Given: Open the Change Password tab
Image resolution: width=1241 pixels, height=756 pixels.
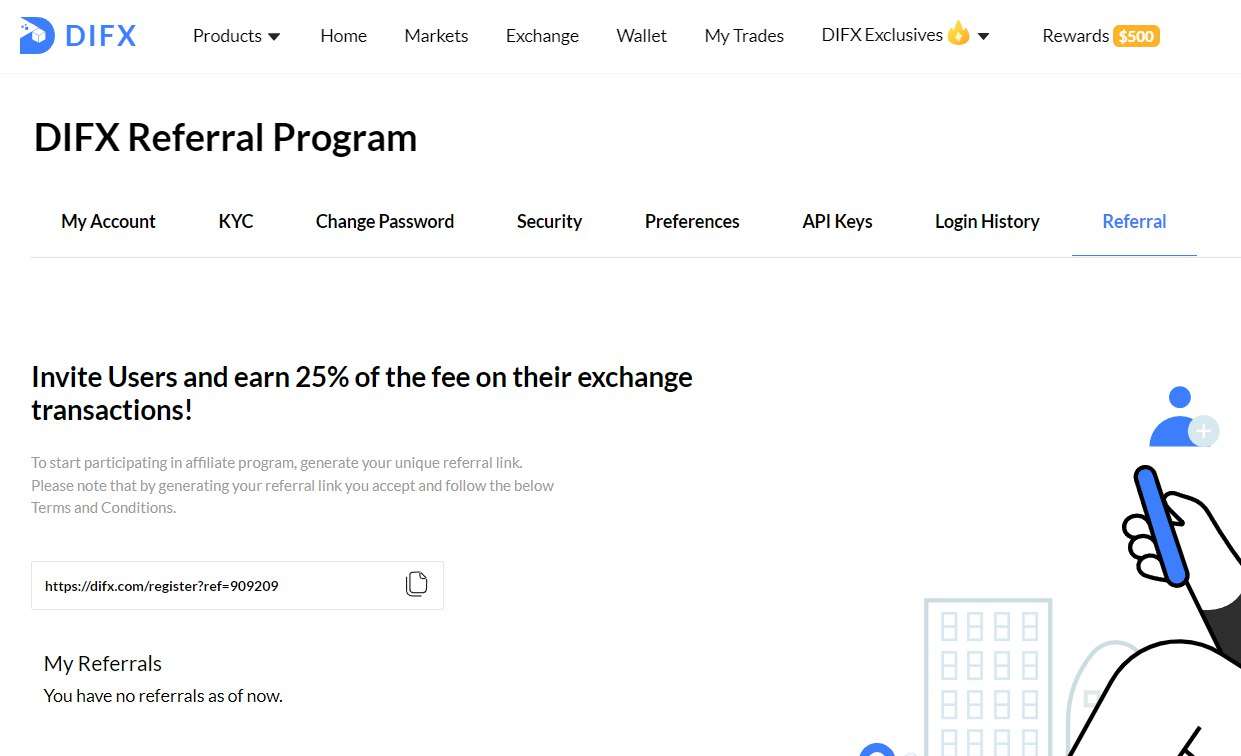Looking at the screenshot, I should [x=385, y=221].
